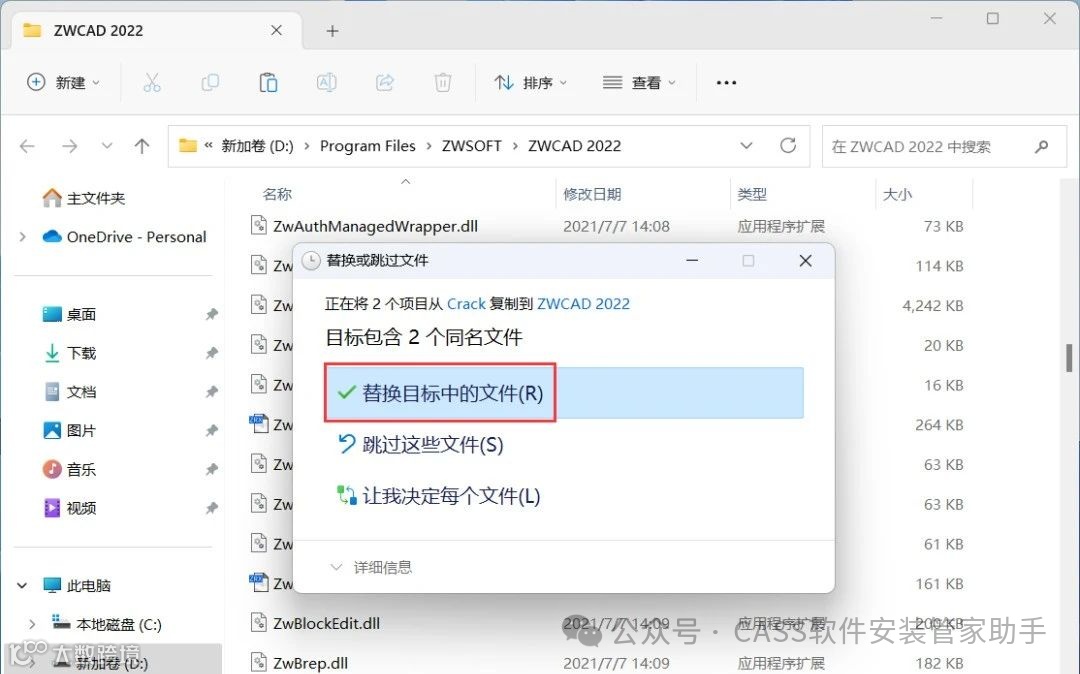
Task: Open Local Disk (本地磁盘 C:) in sidebar
Action: pos(107,624)
